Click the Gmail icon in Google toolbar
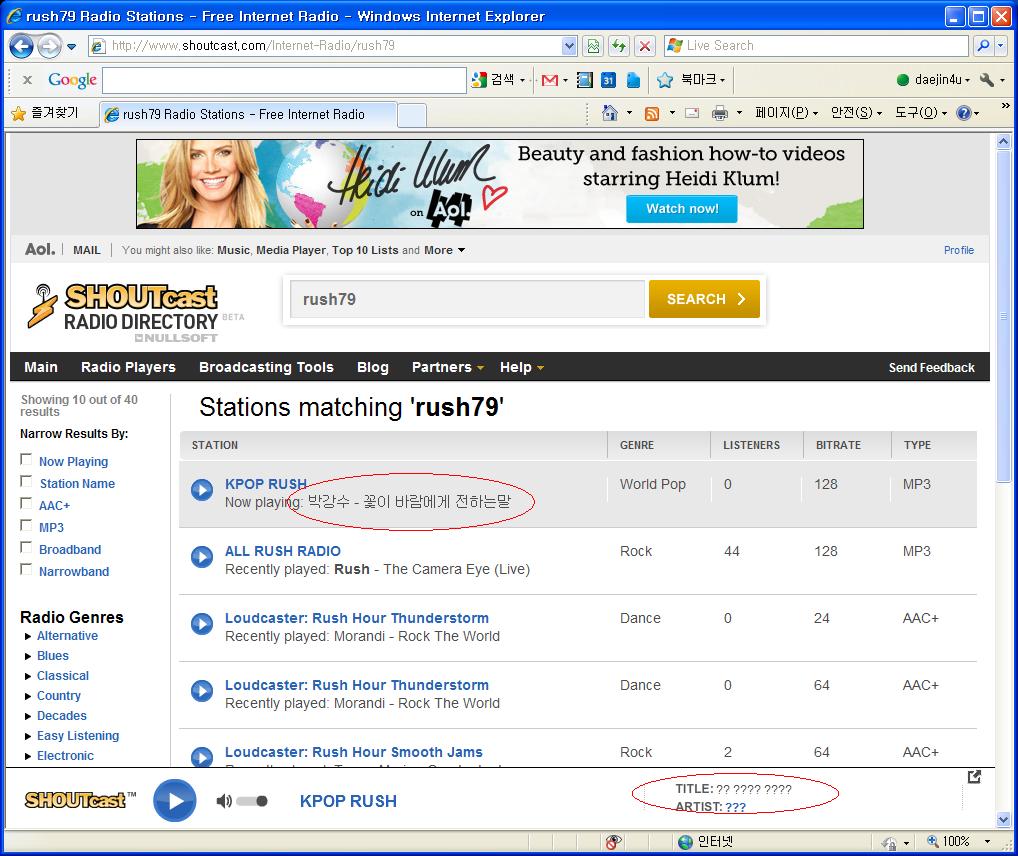This screenshot has width=1018, height=856. tap(549, 80)
